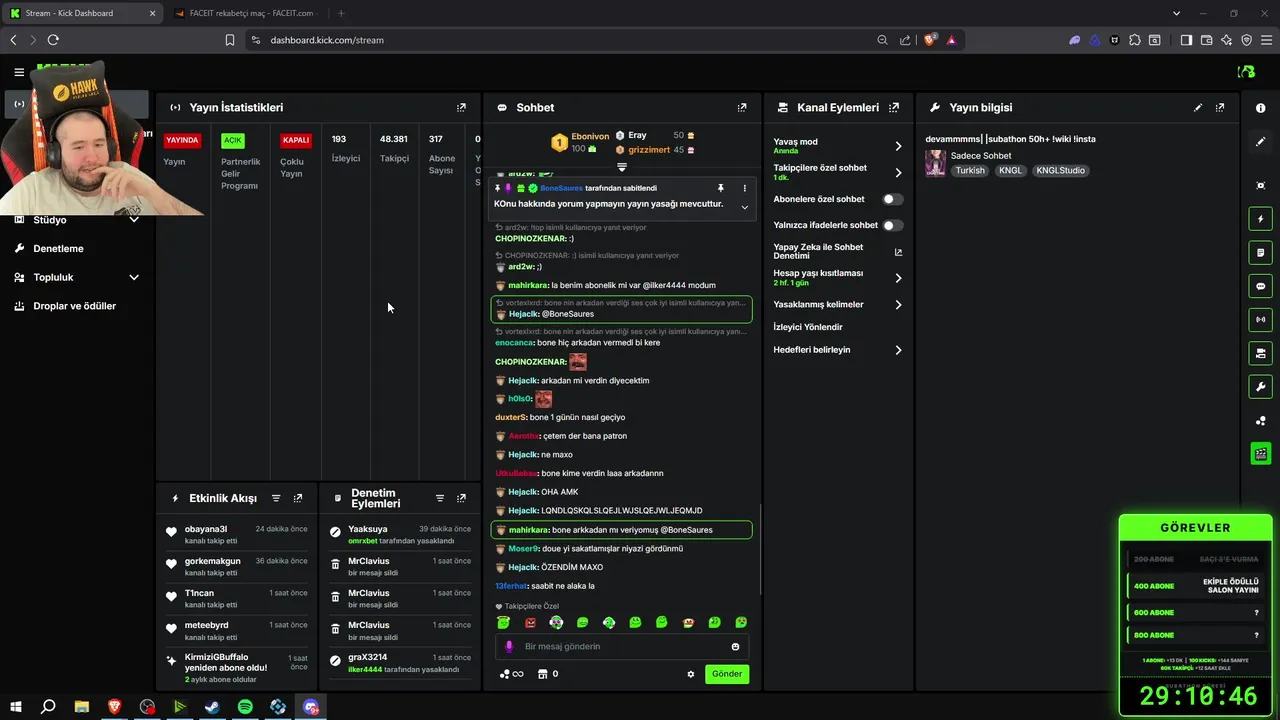Screen dimensions: 1280x720
Task: Expand the Yavaş mod setting
Action: click(898, 146)
